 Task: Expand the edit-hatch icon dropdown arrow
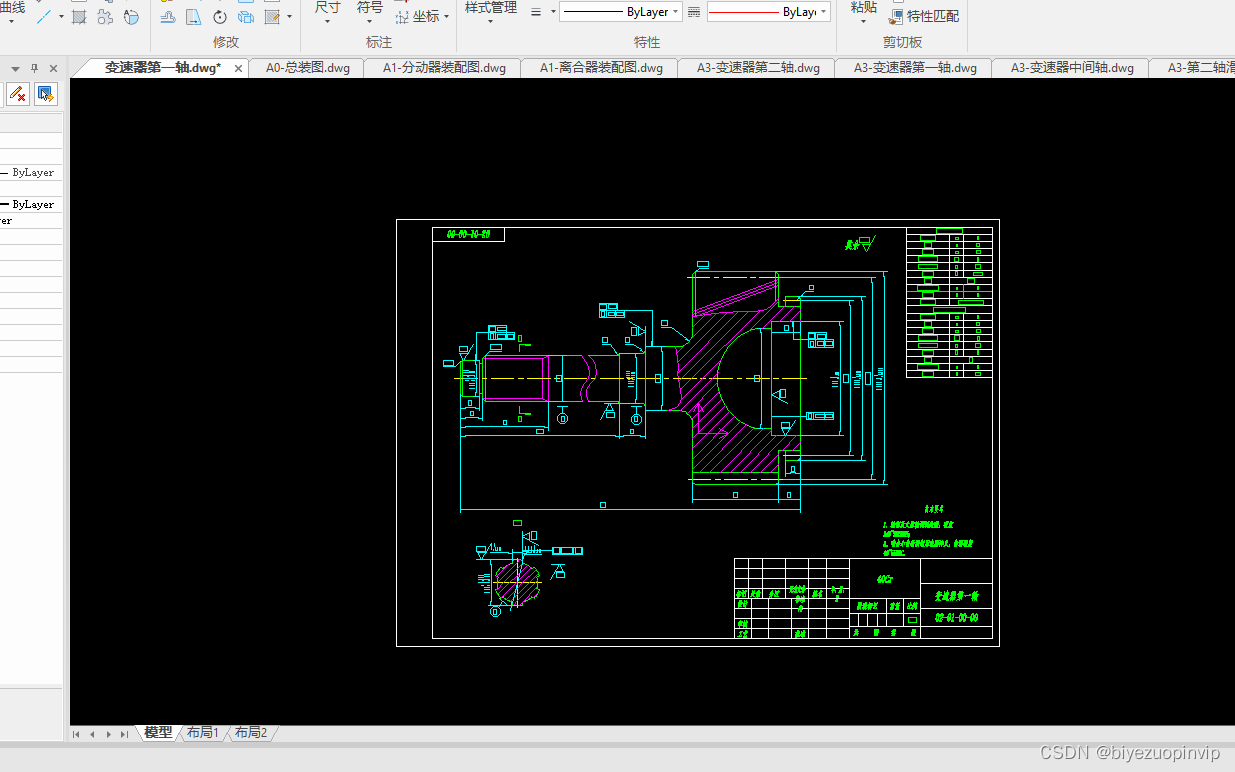click(289, 17)
